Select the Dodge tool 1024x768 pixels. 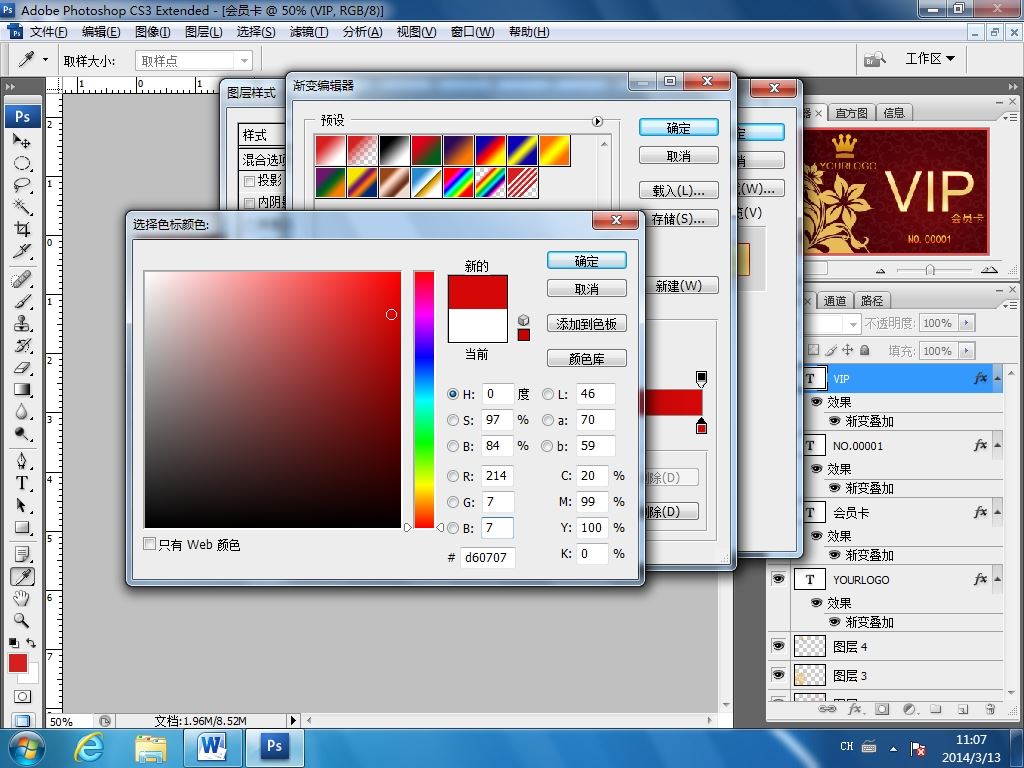(x=22, y=434)
